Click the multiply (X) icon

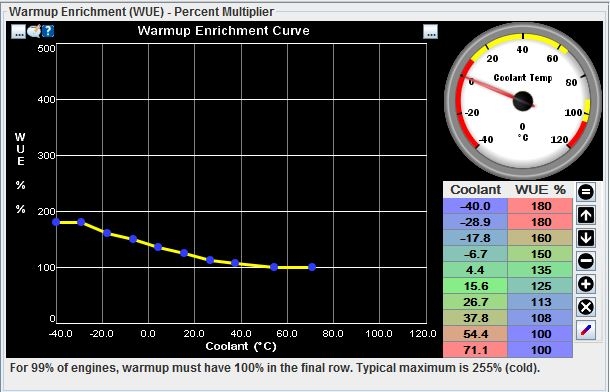[585, 307]
